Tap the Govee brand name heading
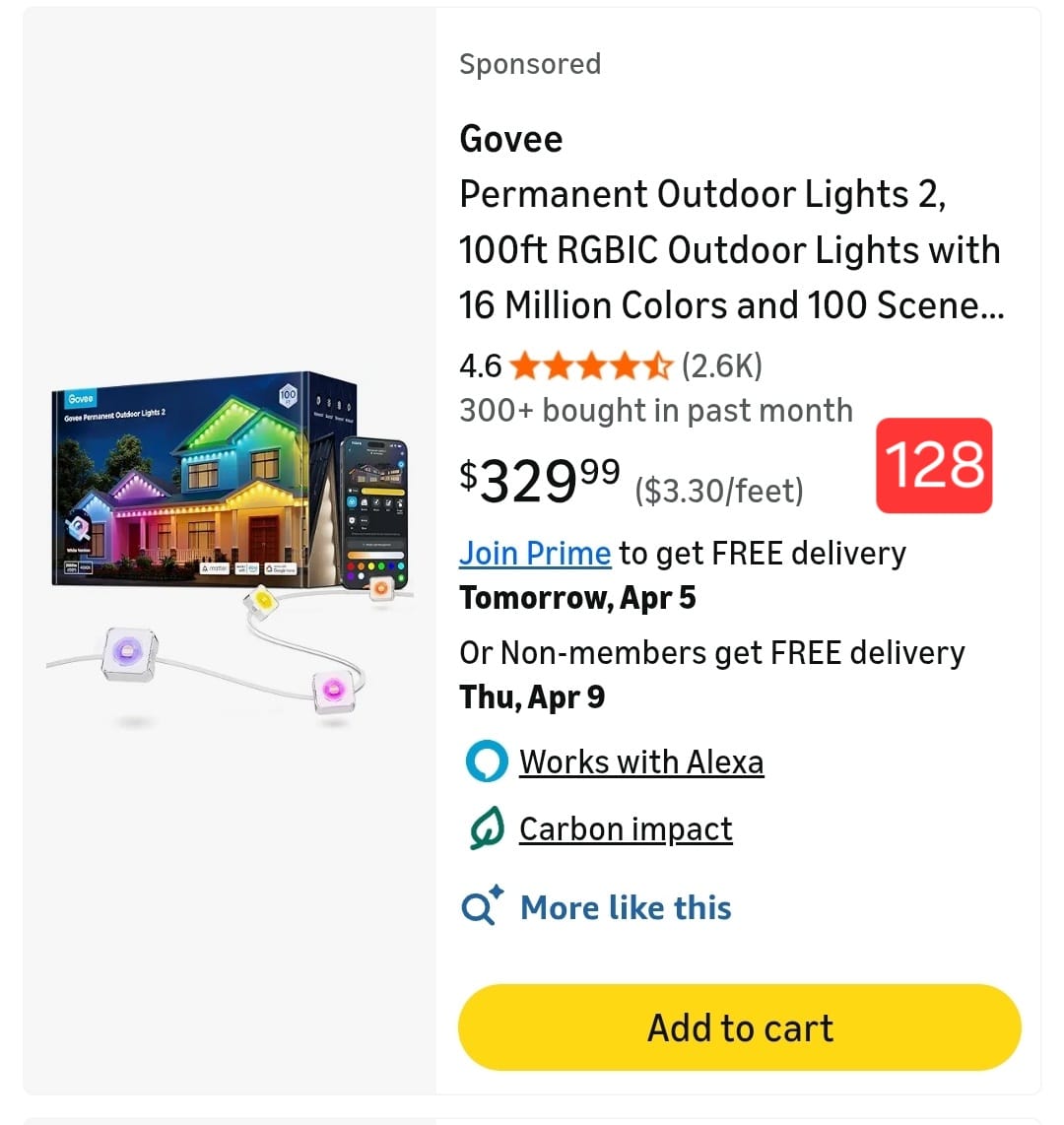This screenshot has width=1064, height=1125. pos(510,139)
